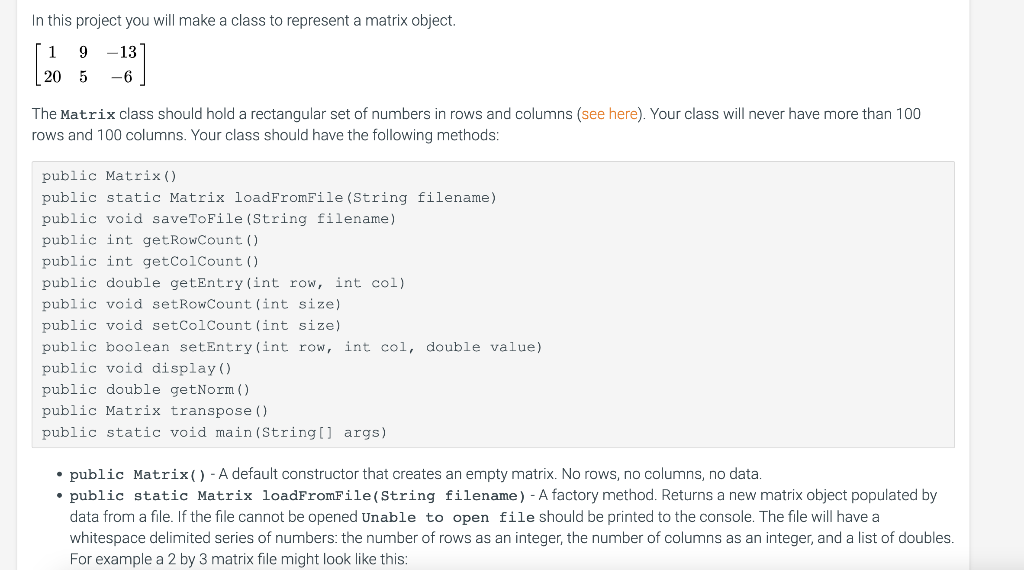Click the getNorm method line
Screen dimensions: 1024x570
[146, 390]
